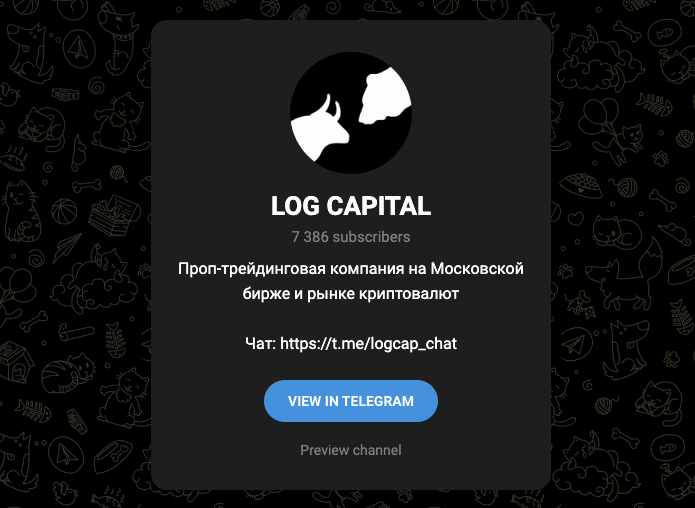695x508 pixels.
Task: Click the dog house doodle in background
Action: [x=15, y=361]
